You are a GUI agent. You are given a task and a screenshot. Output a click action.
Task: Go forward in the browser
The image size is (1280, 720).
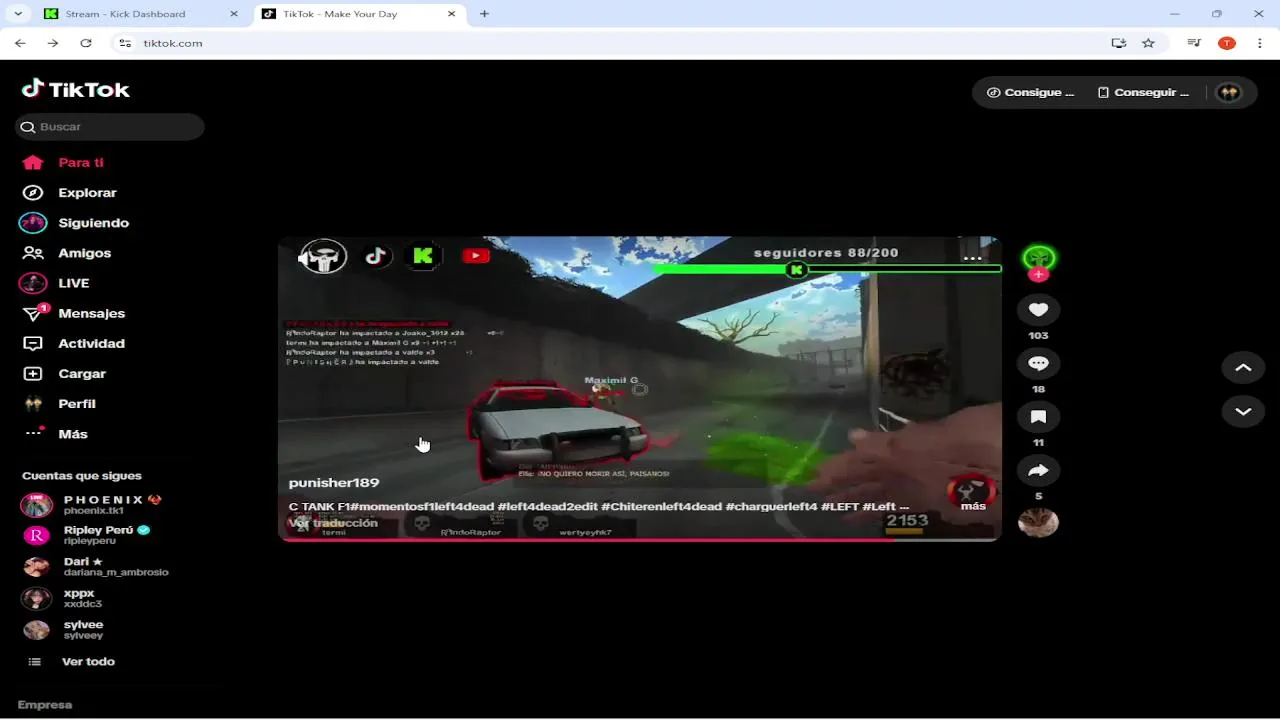[x=53, y=43]
